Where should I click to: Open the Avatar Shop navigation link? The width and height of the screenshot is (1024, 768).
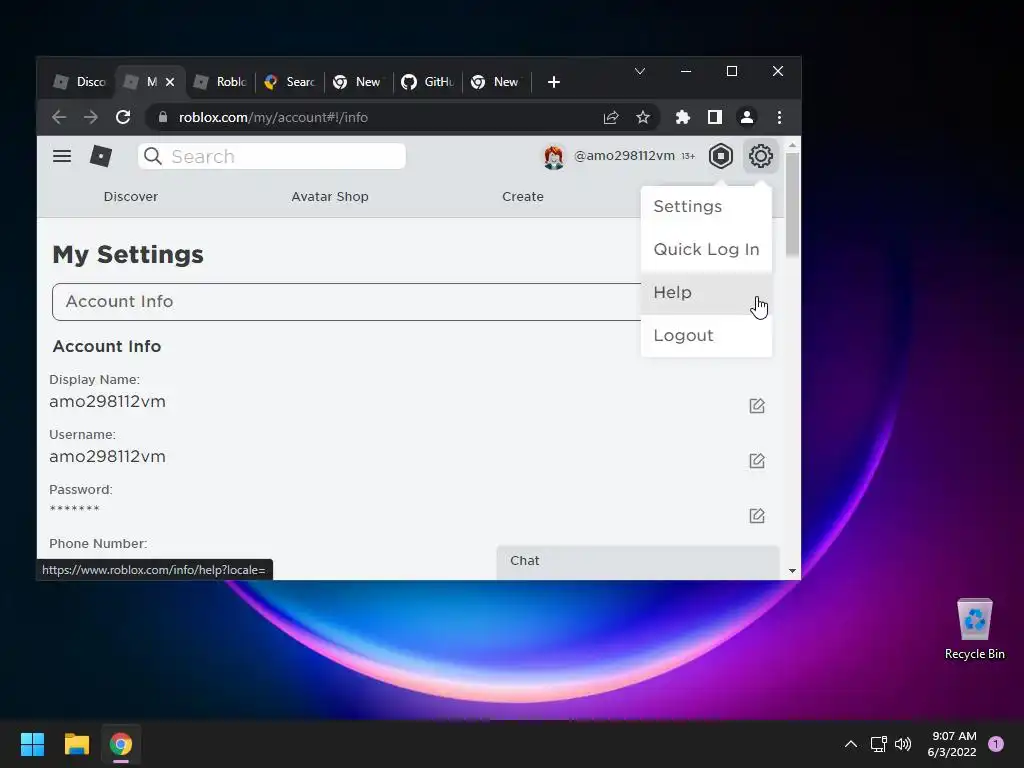330,197
